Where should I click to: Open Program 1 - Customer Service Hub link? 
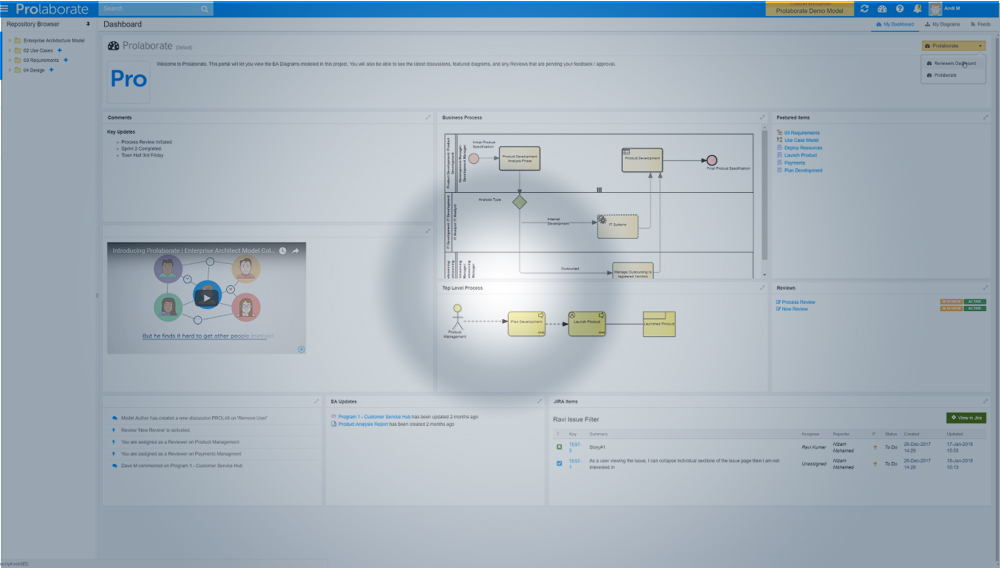click(x=374, y=417)
